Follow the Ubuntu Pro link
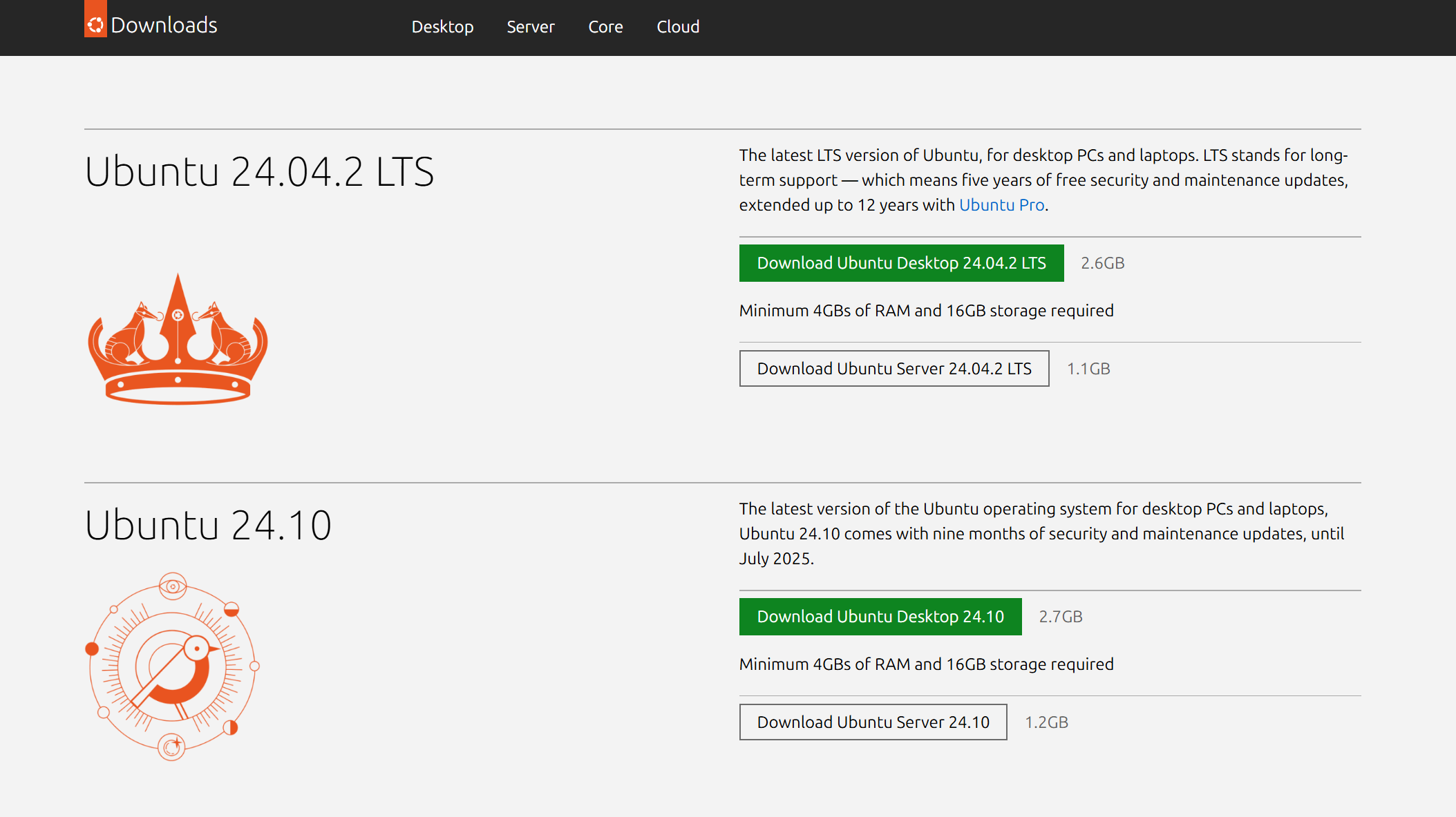 [1001, 205]
